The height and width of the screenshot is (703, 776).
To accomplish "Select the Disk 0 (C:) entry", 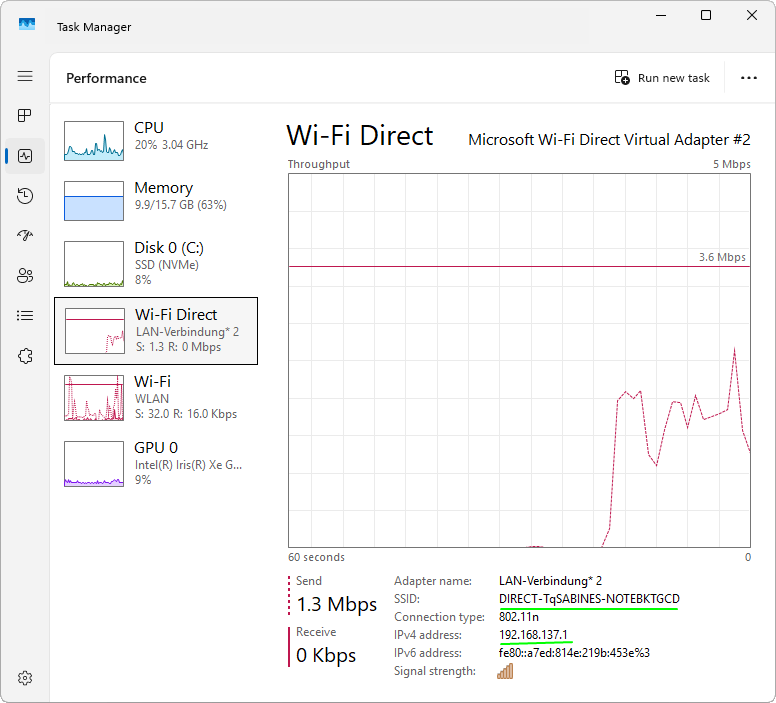I will tap(156, 263).
